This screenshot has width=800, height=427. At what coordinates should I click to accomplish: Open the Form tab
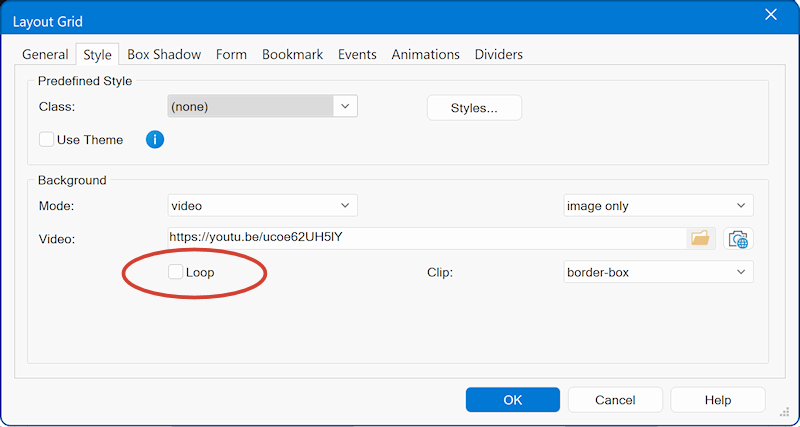[x=231, y=55]
